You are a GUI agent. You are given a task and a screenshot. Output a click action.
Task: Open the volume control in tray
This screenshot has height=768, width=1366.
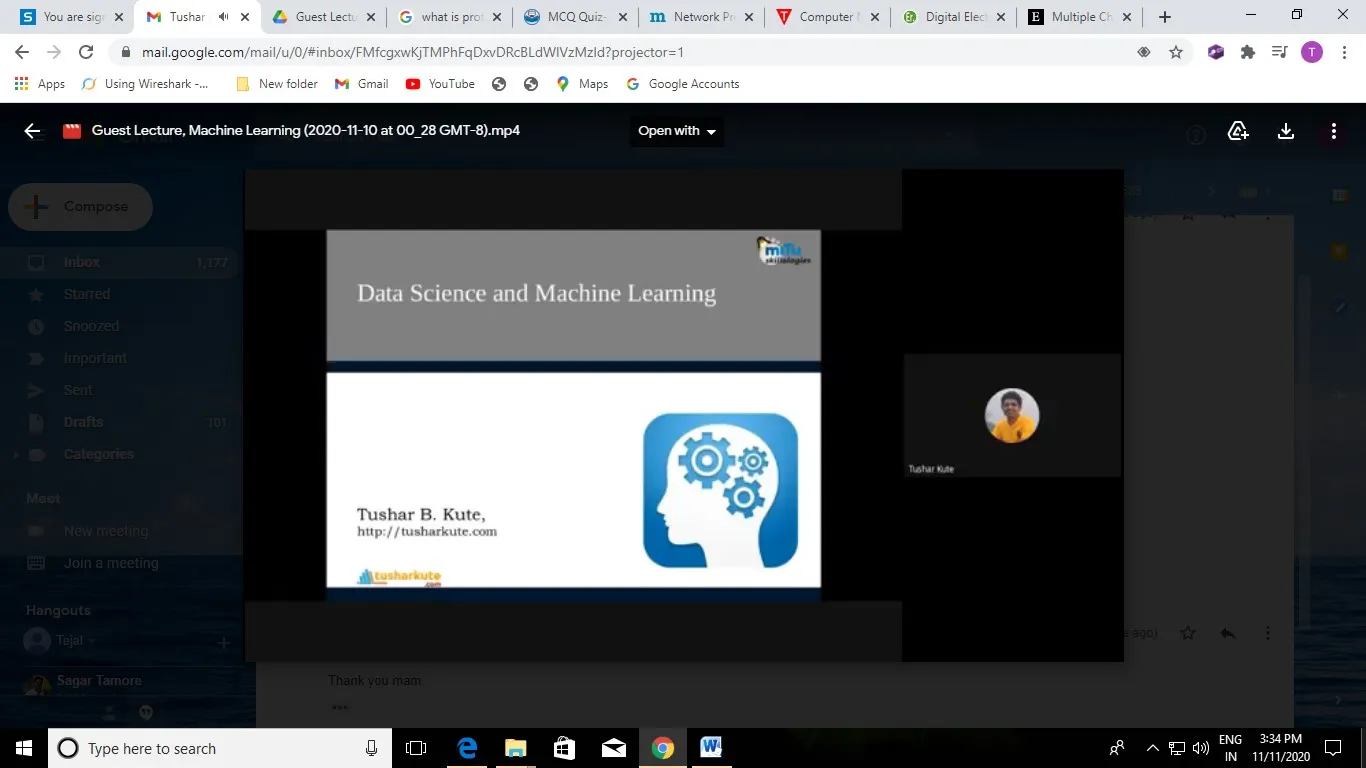coord(1201,748)
